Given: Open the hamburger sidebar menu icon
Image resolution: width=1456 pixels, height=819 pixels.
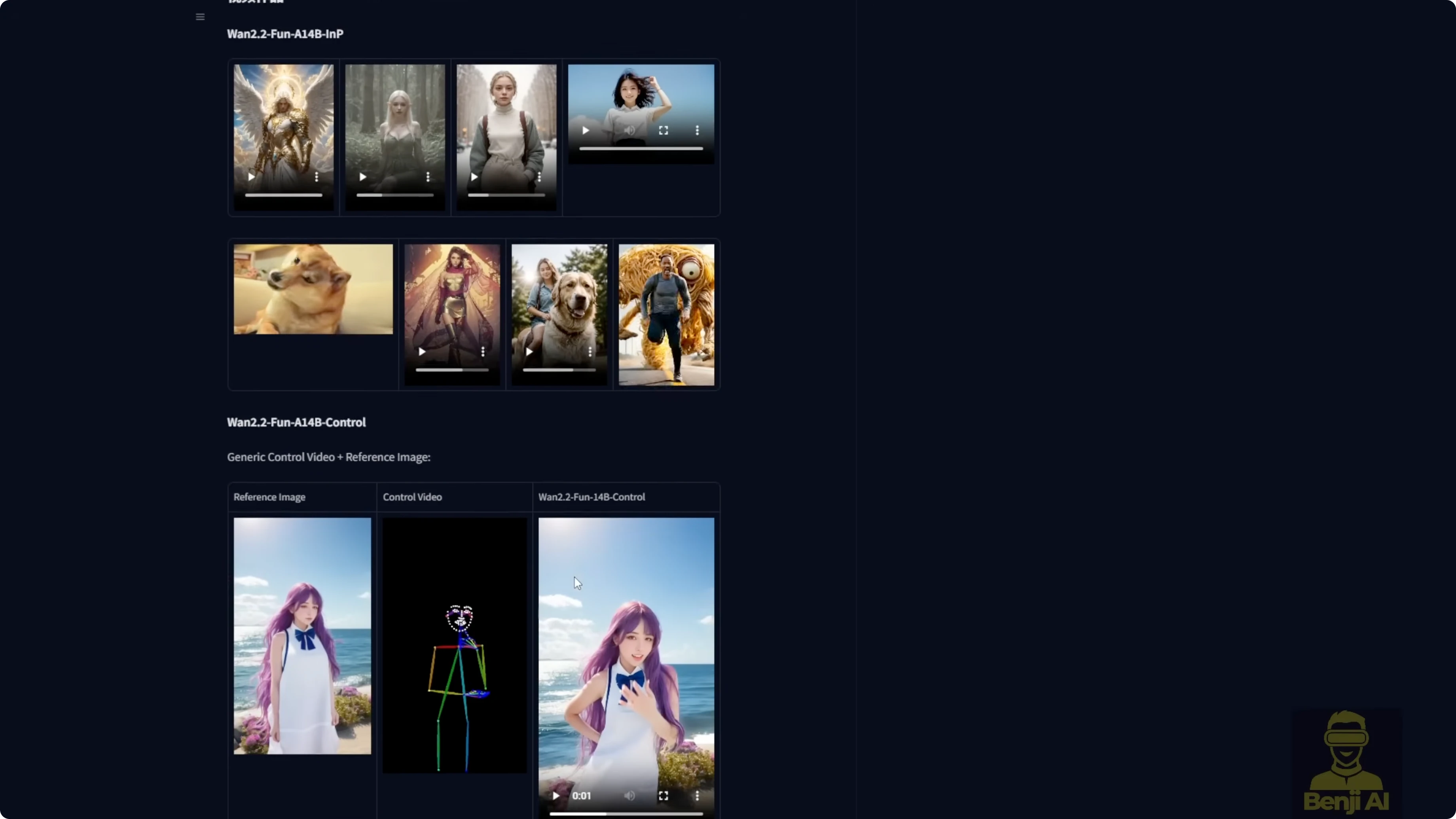Looking at the screenshot, I should coord(200,17).
